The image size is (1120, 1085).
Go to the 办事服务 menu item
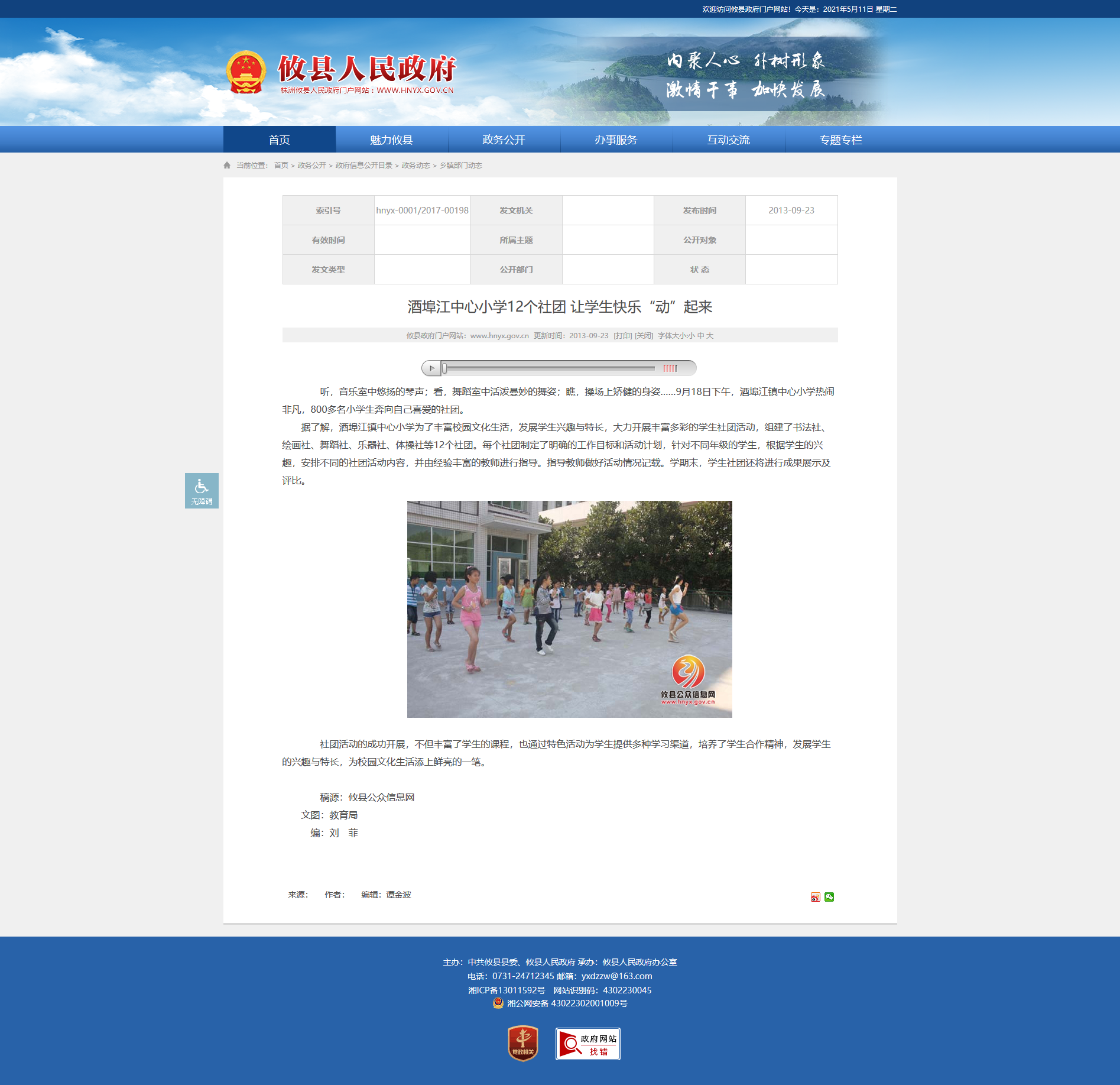tap(616, 140)
